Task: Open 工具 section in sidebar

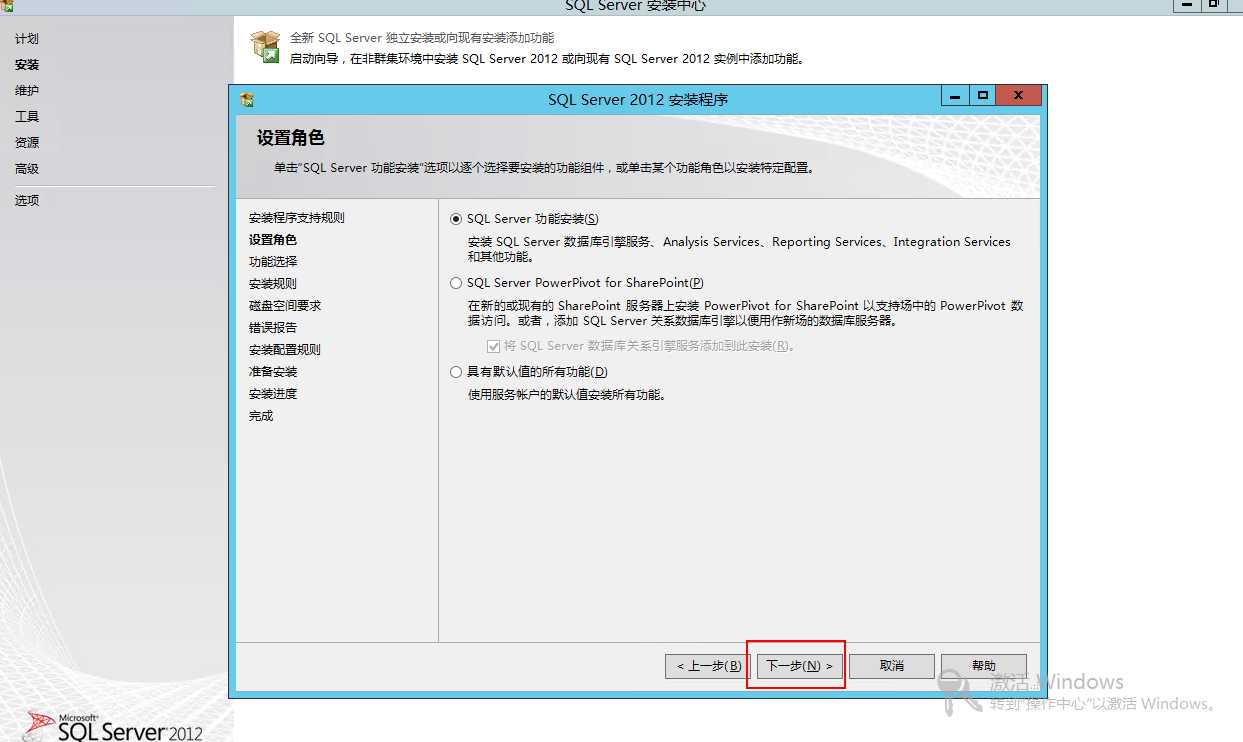Action: pyautogui.click(x=27, y=117)
